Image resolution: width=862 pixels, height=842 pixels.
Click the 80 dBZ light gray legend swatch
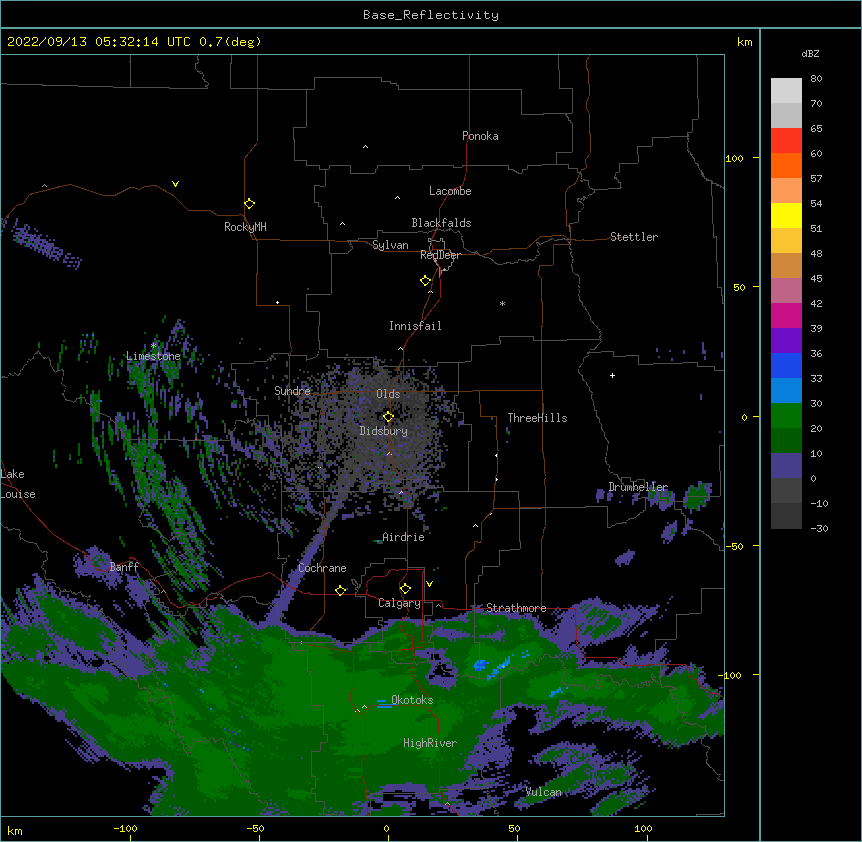coord(786,91)
